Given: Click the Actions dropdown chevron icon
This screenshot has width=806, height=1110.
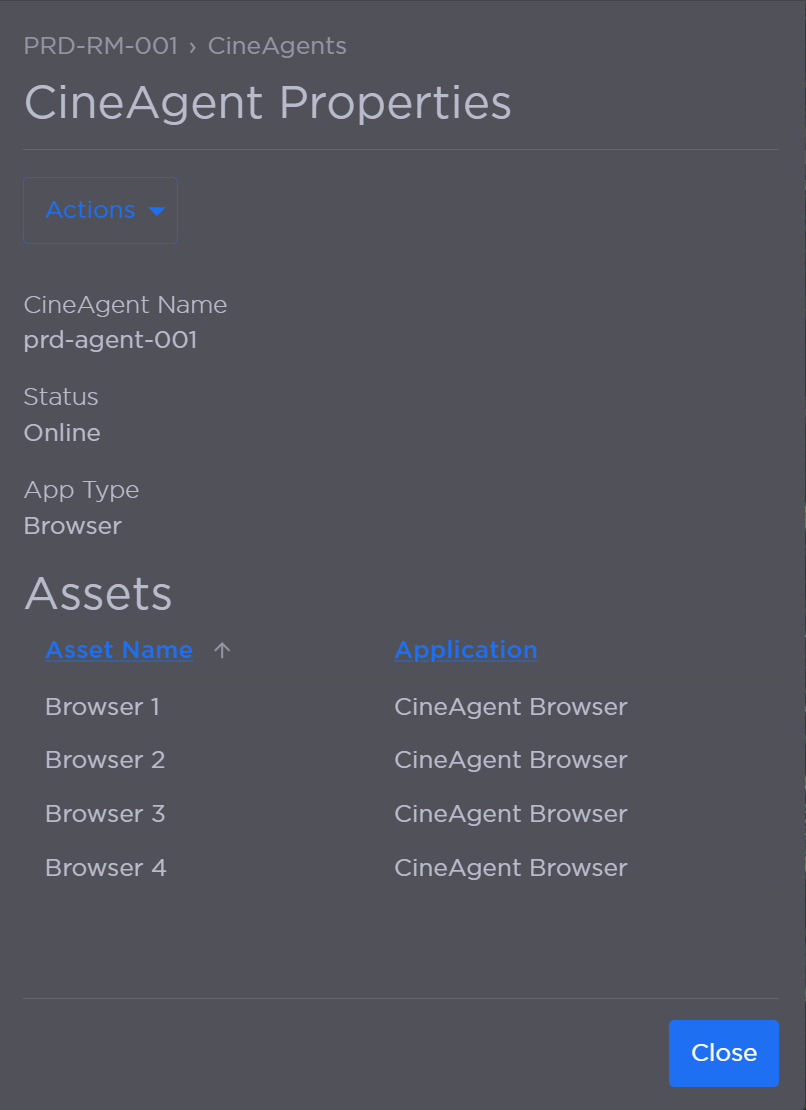Looking at the screenshot, I should [x=158, y=211].
